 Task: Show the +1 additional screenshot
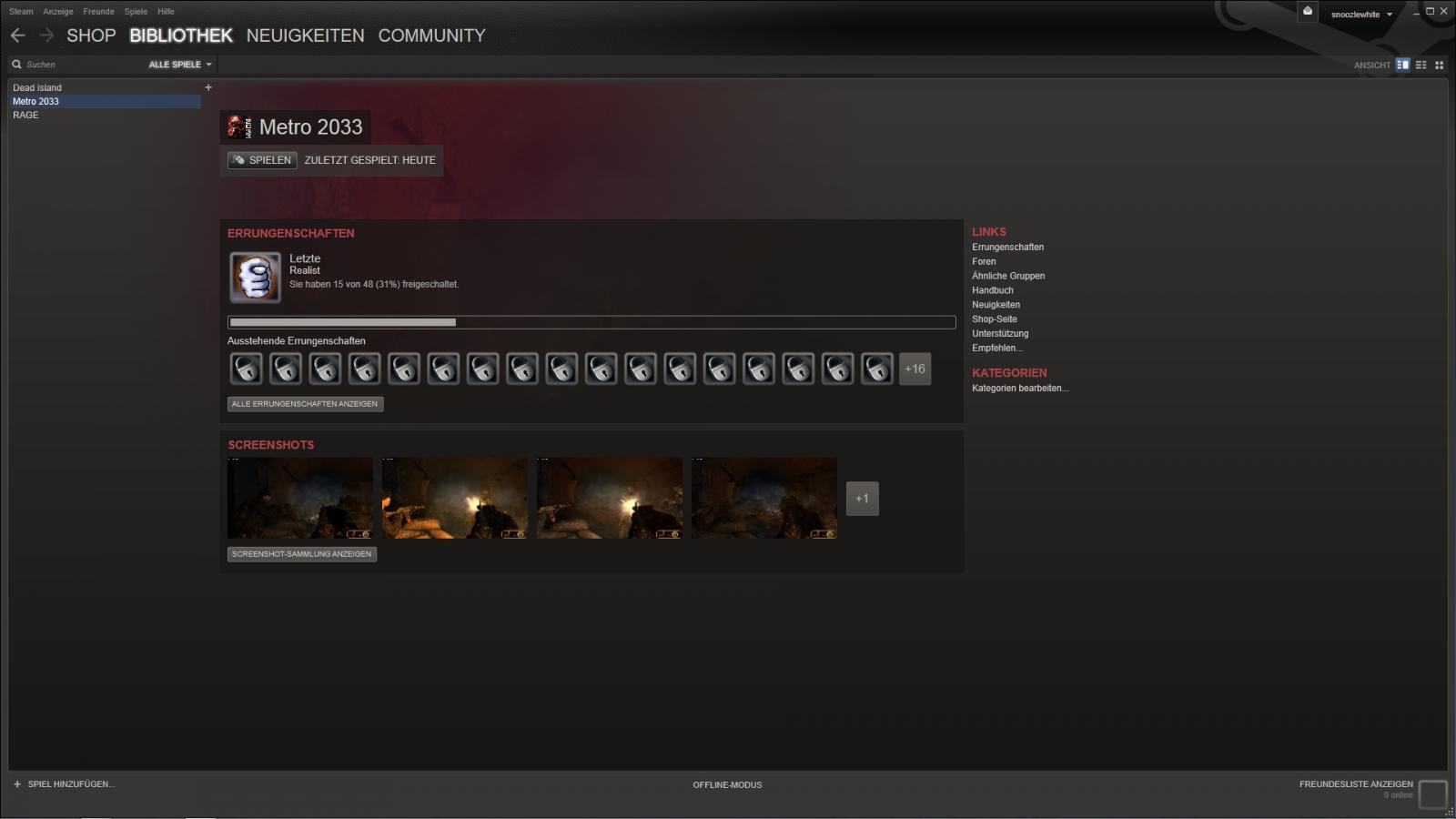[862, 499]
